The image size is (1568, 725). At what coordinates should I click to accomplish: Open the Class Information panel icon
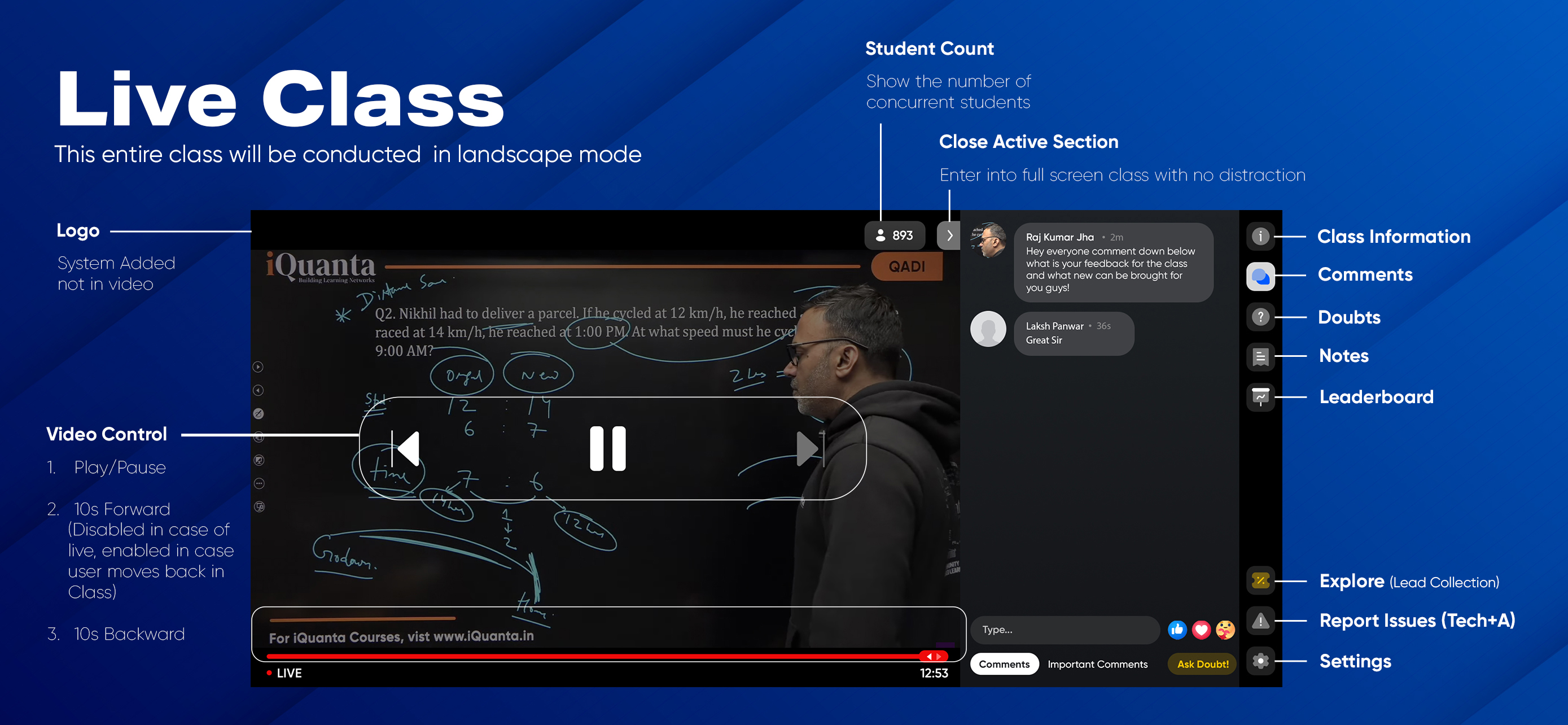pyautogui.click(x=1260, y=236)
